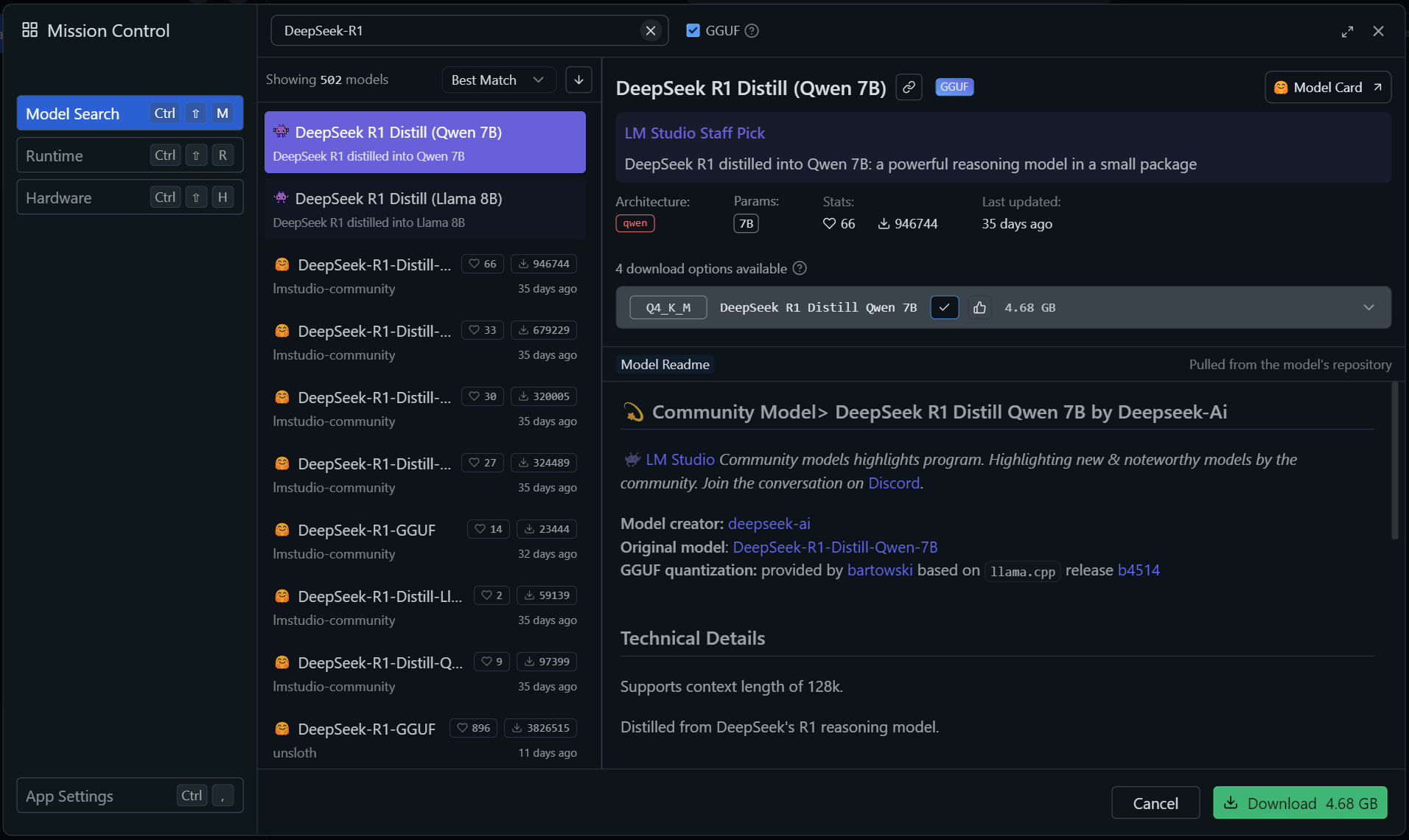Screen dimensions: 1409x840
Task: Open the Discord link
Action: pyautogui.click(x=894, y=483)
